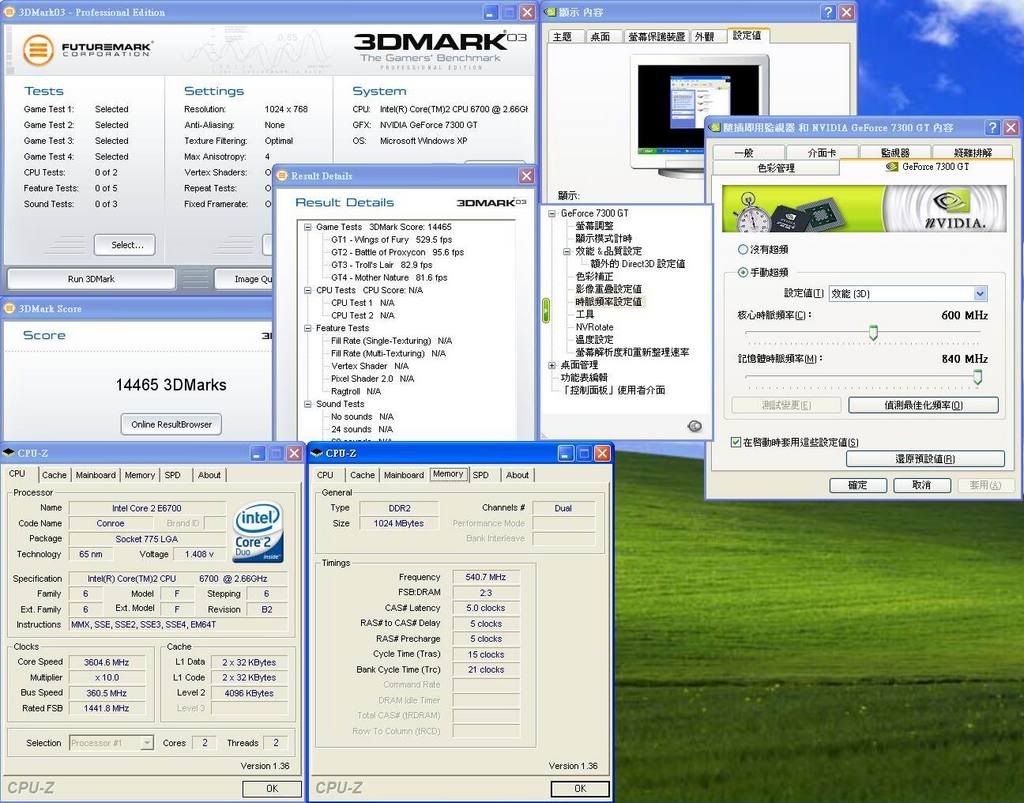Open the Cache tab in the CPU-Z processor window
This screenshot has height=803, width=1024.
54,475
